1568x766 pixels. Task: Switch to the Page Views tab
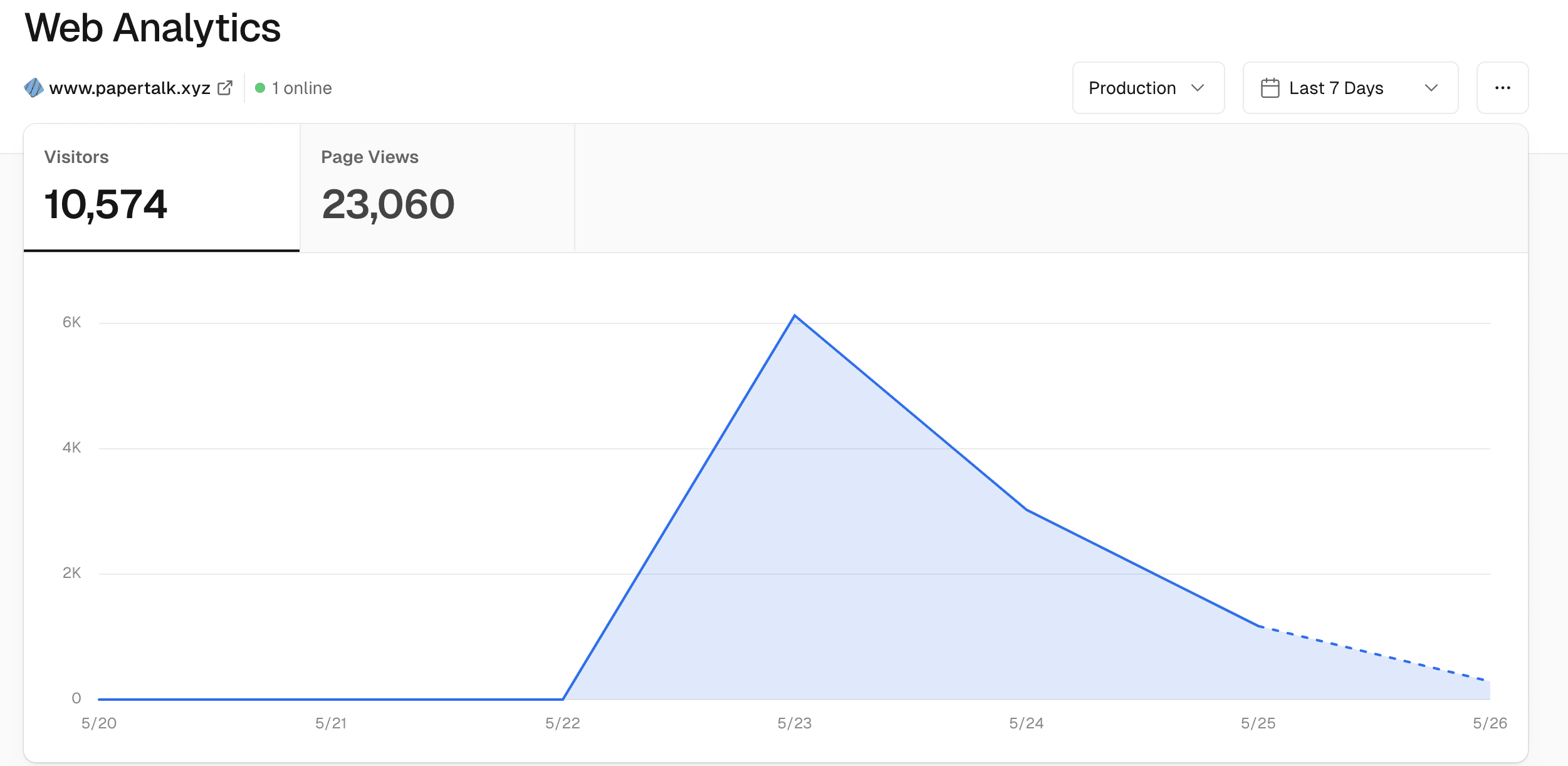[437, 187]
